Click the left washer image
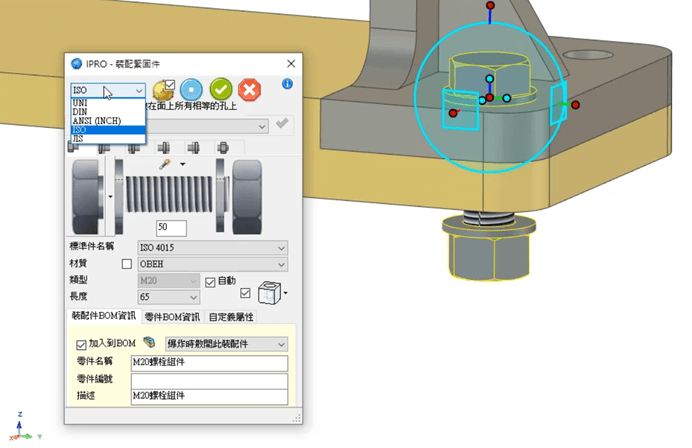 119,197
